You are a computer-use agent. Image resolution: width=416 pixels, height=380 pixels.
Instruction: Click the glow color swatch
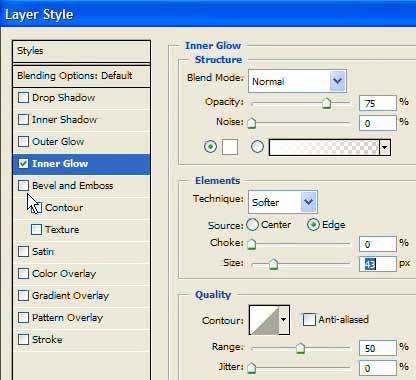tap(230, 147)
